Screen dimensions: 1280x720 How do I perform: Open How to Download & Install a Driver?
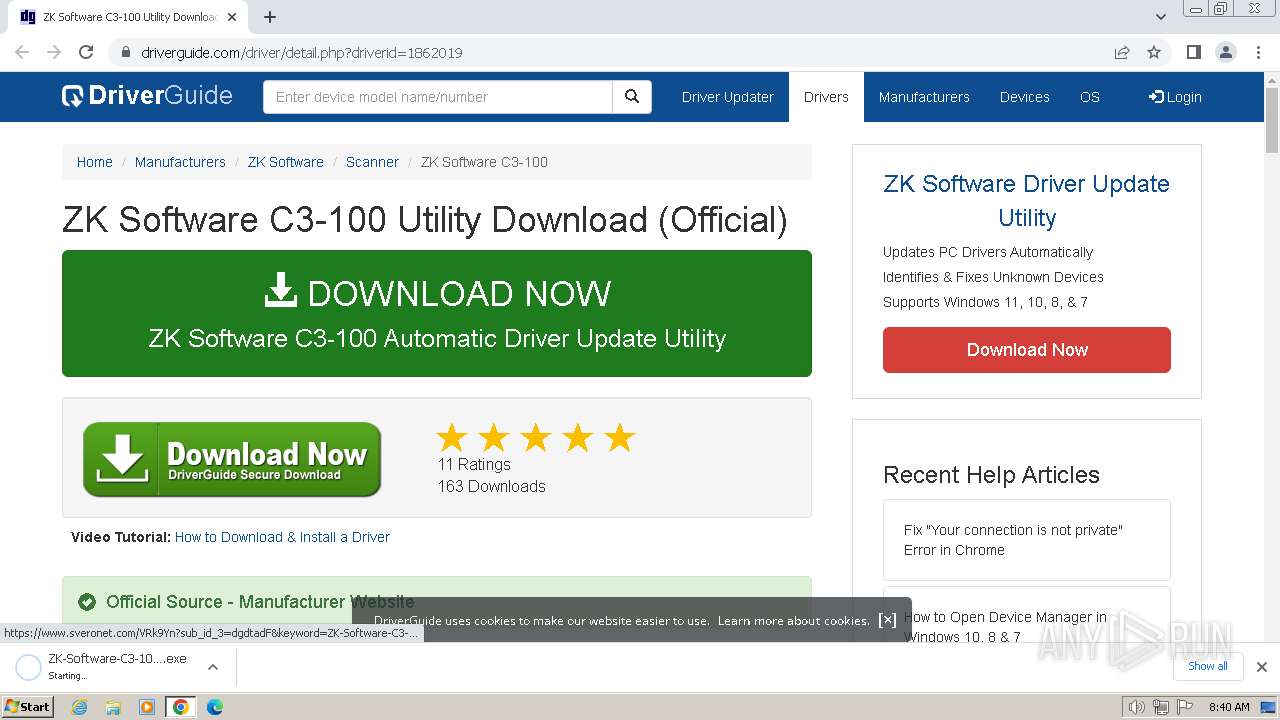pyautogui.click(x=282, y=537)
